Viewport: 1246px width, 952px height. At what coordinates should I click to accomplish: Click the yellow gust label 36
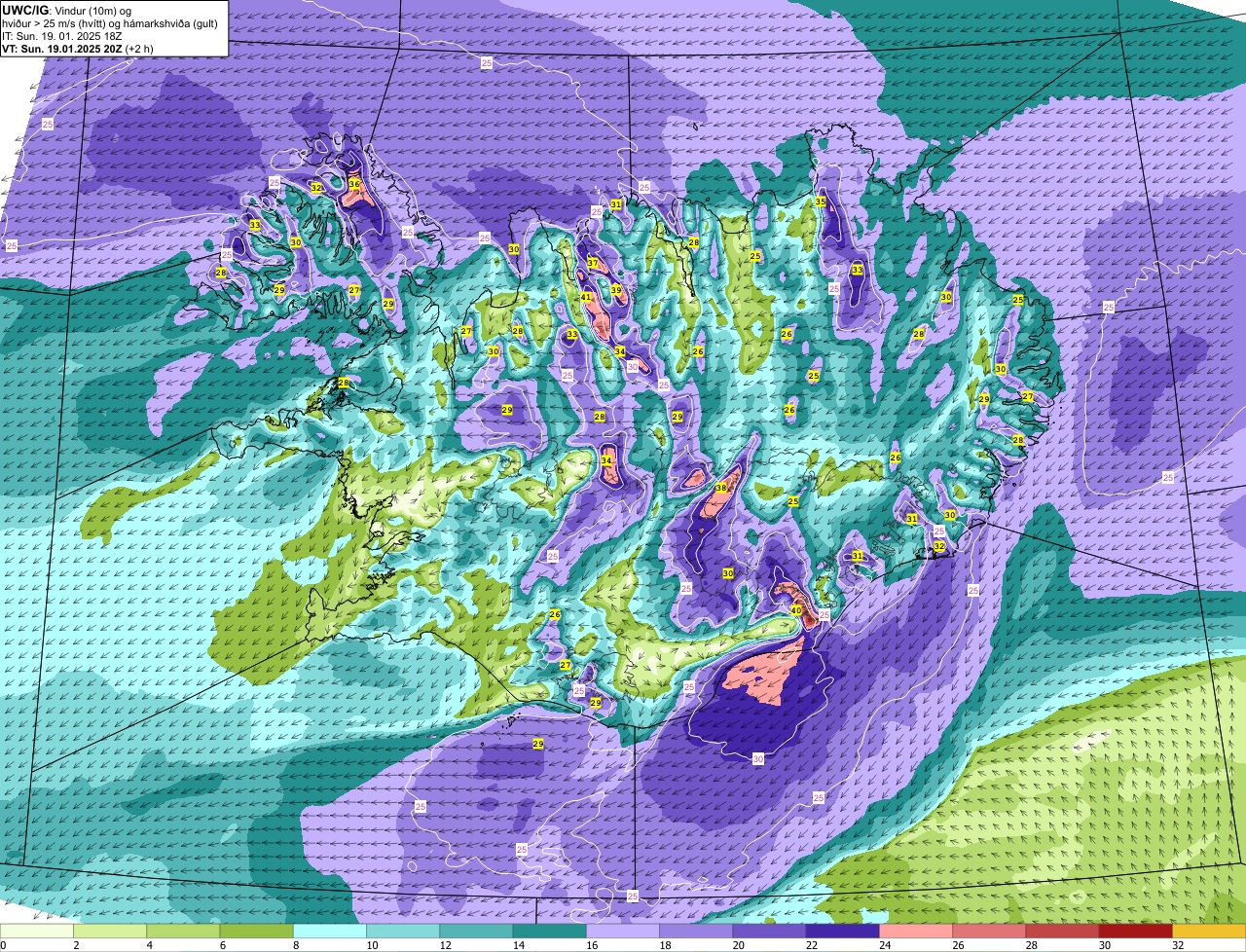[354, 183]
